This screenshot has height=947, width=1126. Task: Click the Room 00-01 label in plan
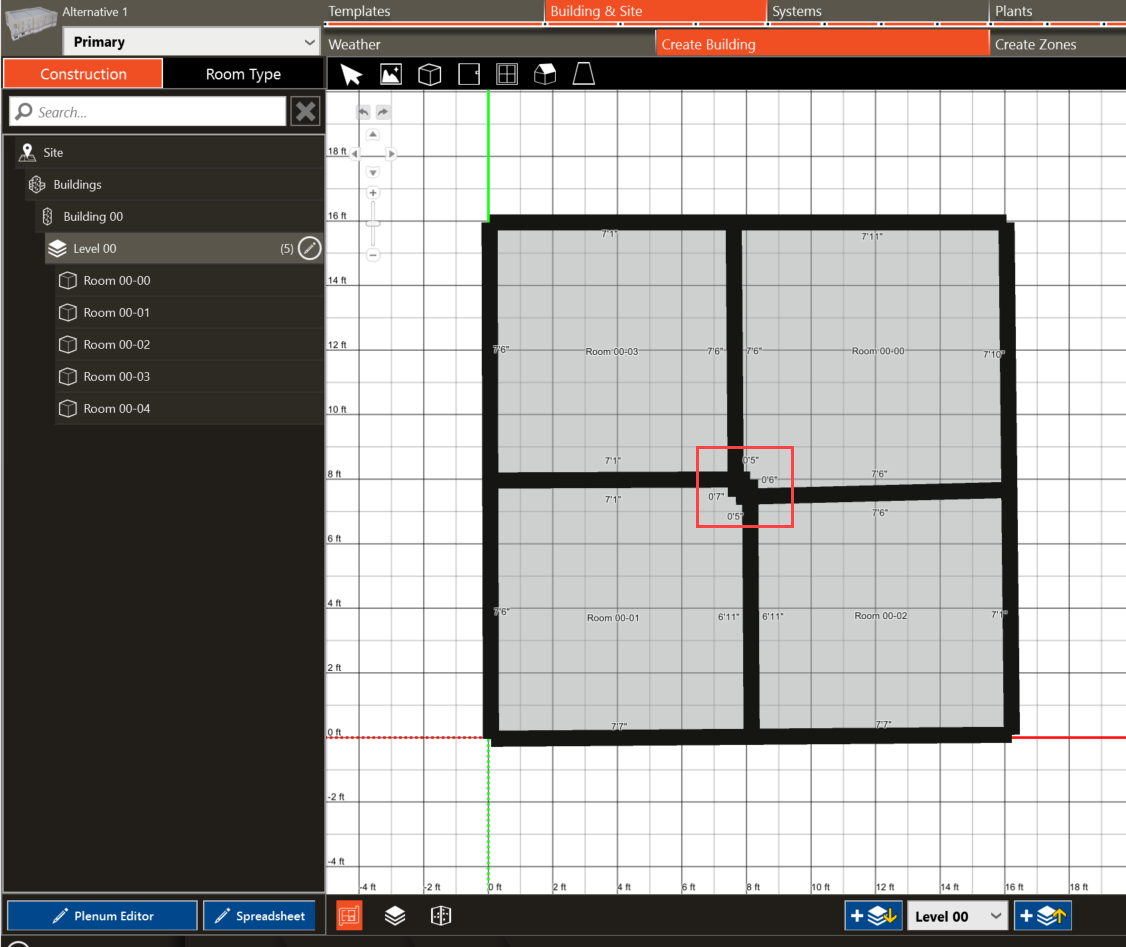click(x=613, y=617)
